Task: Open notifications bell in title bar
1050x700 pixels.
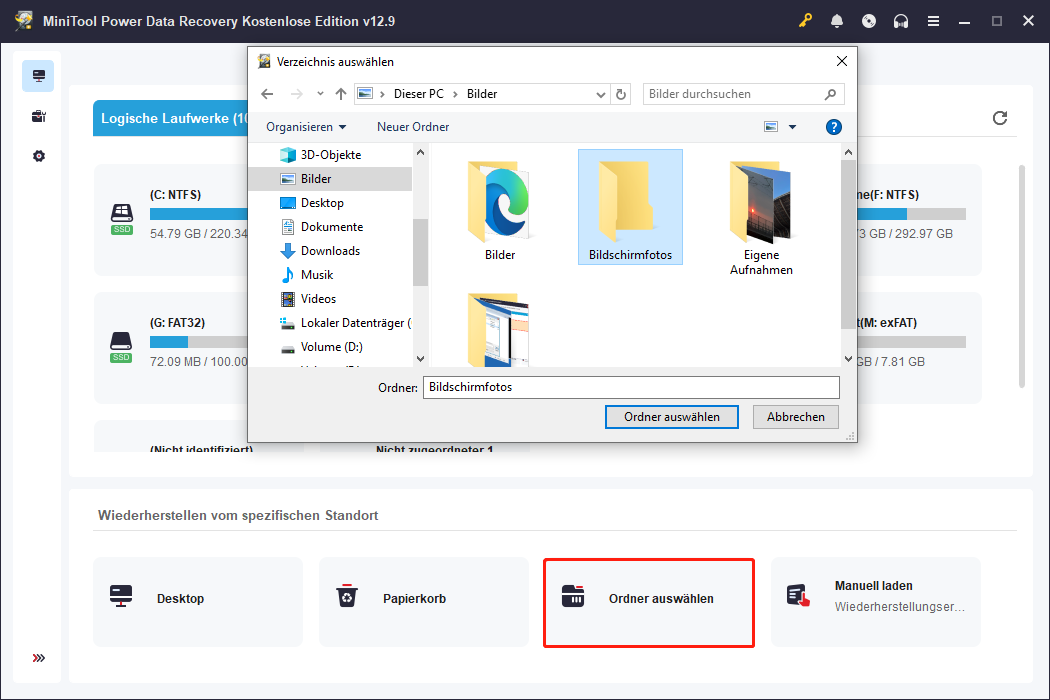Action: click(837, 21)
